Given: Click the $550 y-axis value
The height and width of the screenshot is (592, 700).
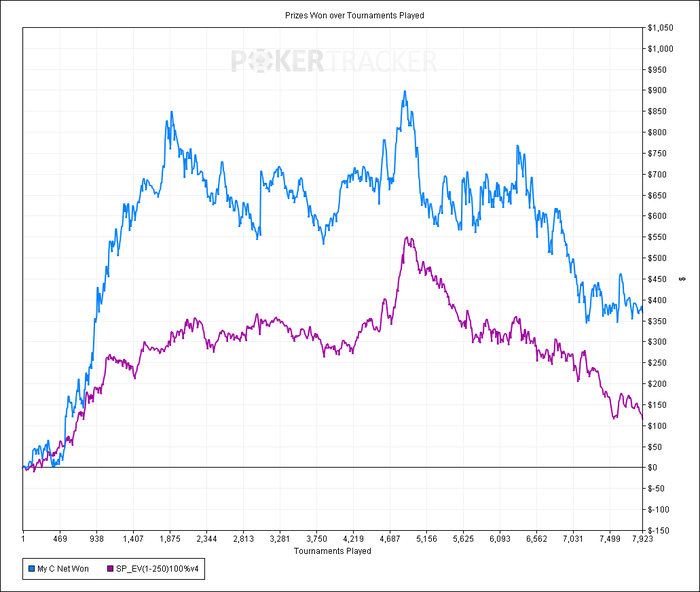Looking at the screenshot, I should pyautogui.click(x=657, y=237).
